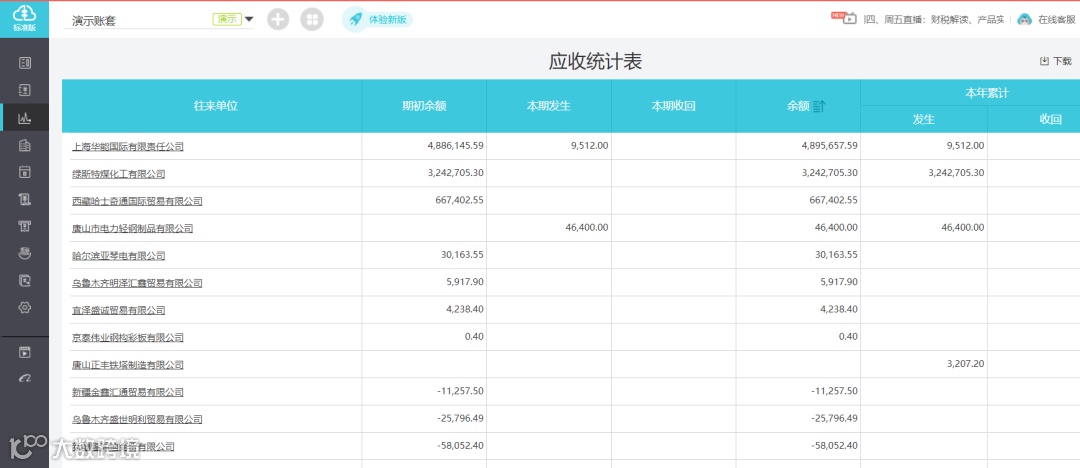
Task: Click 余额 value -25,796.49
Action: [x=835, y=418]
